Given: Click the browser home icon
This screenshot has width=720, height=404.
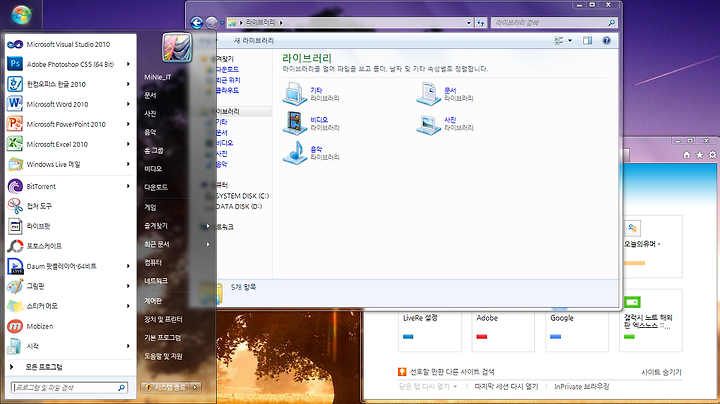Looking at the screenshot, I should (687, 155).
